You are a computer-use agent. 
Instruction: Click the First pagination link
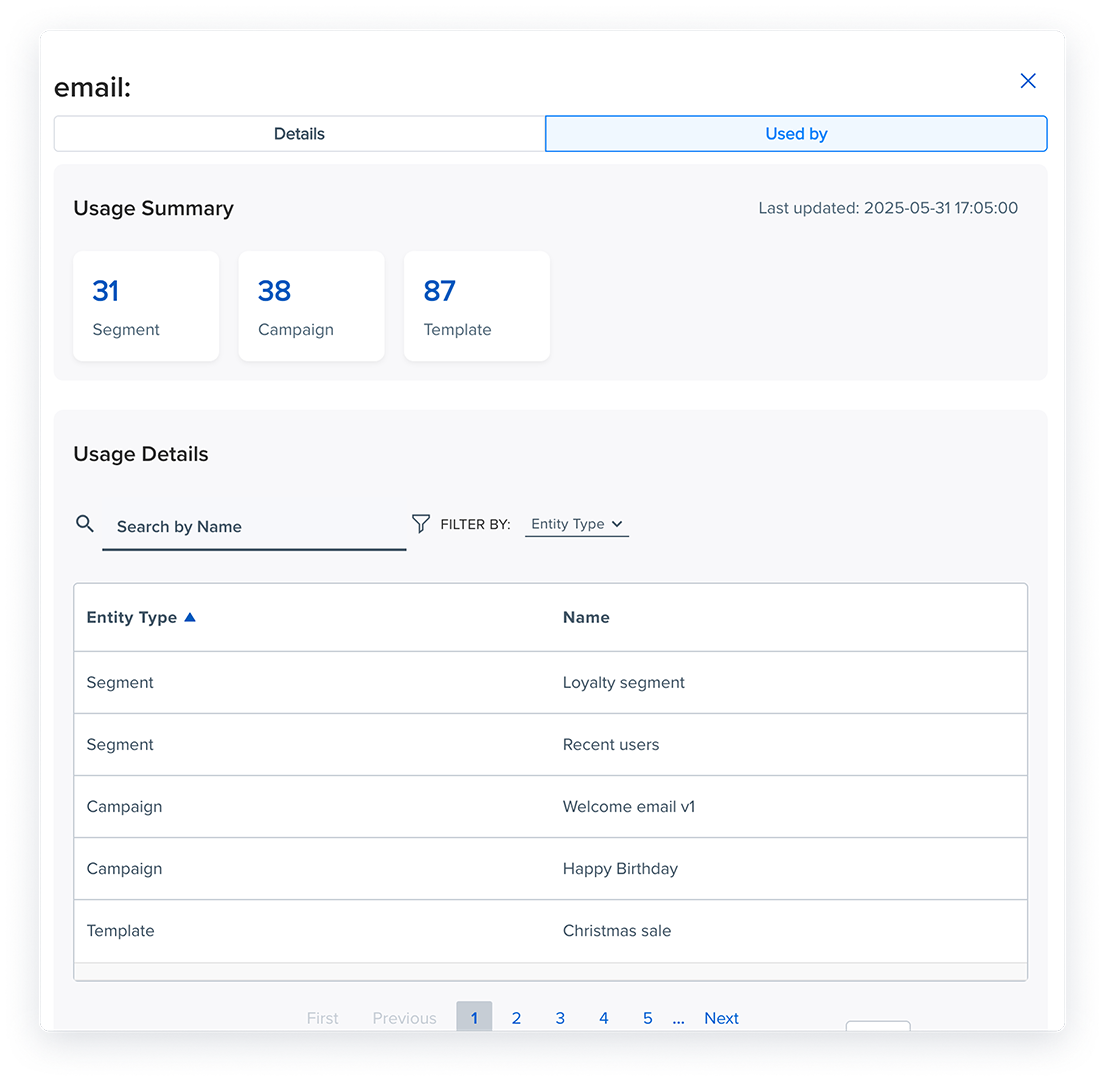pos(323,1018)
